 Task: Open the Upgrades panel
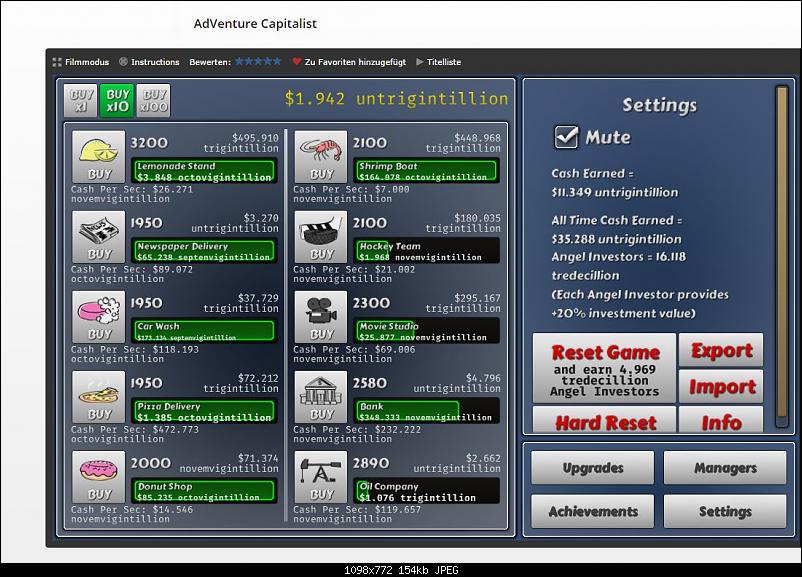click(592, 467)
